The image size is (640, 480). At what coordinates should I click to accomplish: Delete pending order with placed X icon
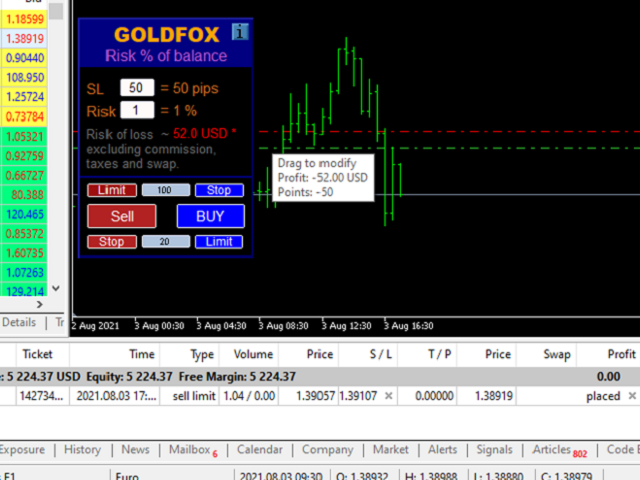point(632,396)
